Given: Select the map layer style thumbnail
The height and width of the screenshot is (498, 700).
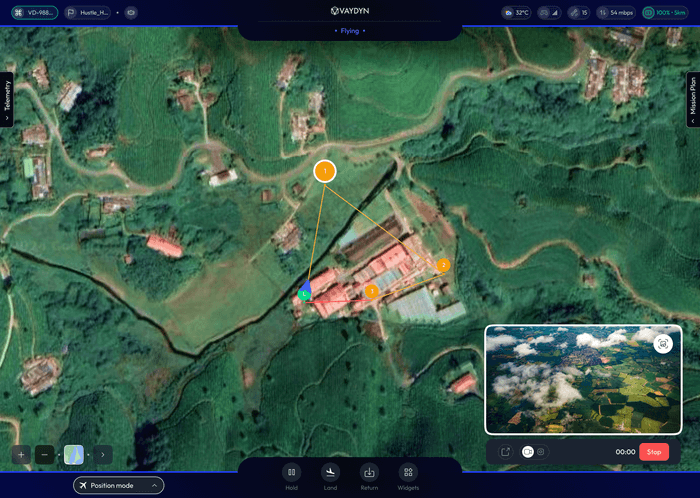Looking at the screenshot, I should [x=74, y=454].
